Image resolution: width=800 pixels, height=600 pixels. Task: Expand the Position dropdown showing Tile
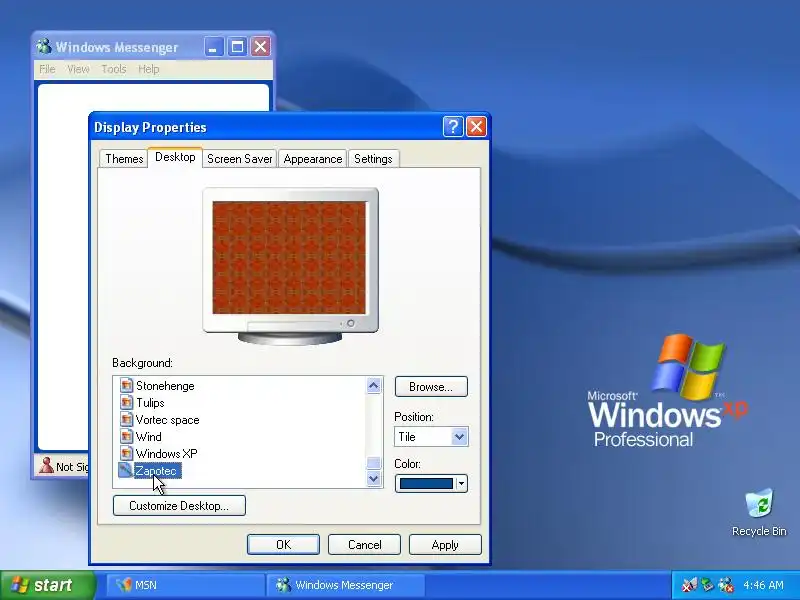coord(459,437)
